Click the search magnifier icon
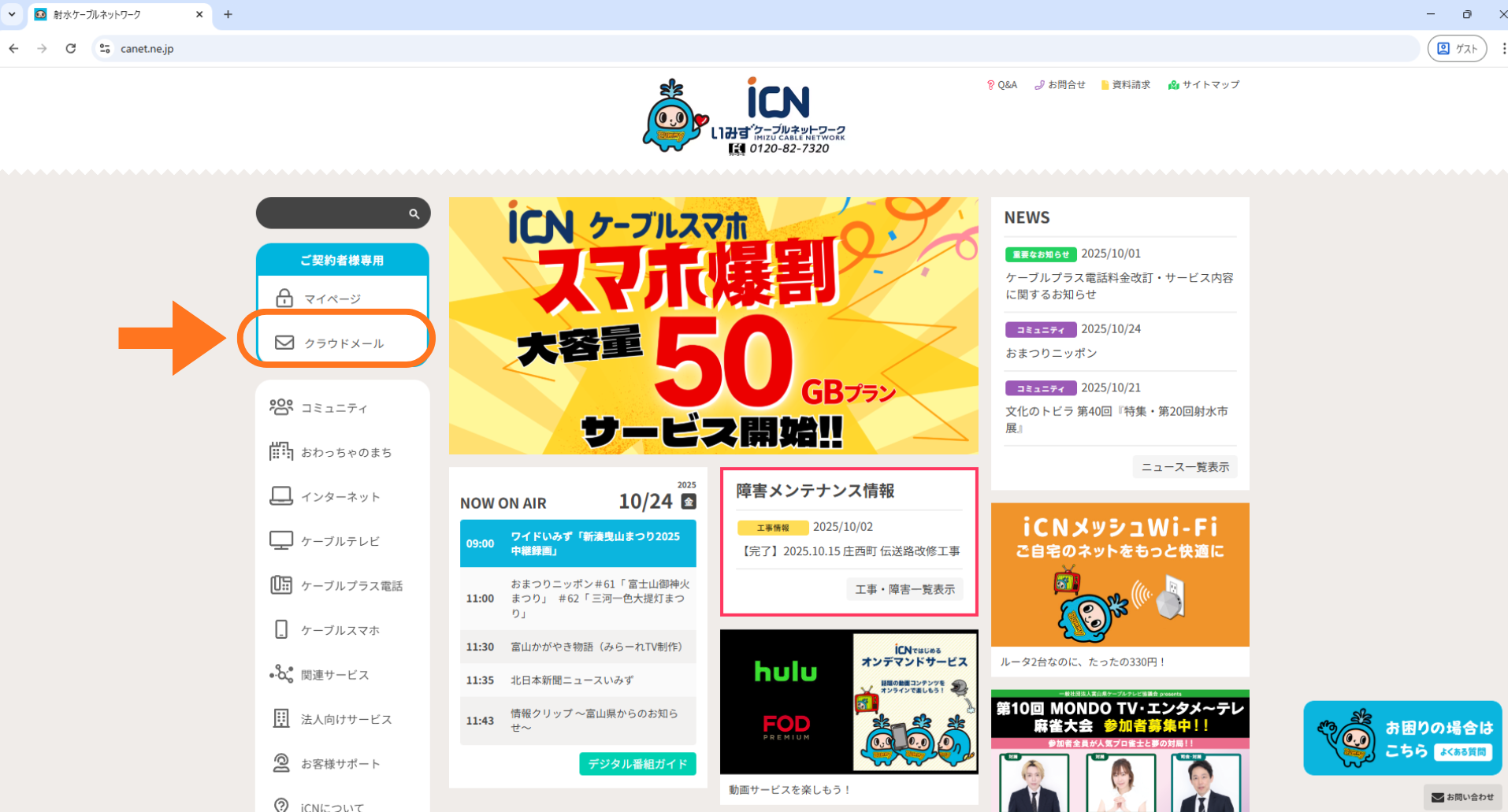 [414, 213]
